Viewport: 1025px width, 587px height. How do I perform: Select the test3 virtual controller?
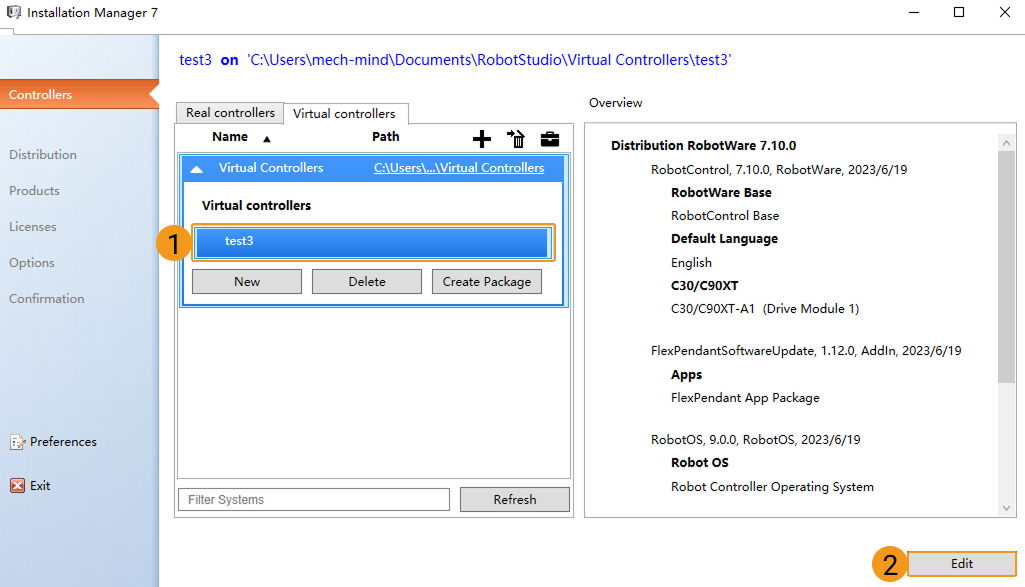click(x=371, y=242)
